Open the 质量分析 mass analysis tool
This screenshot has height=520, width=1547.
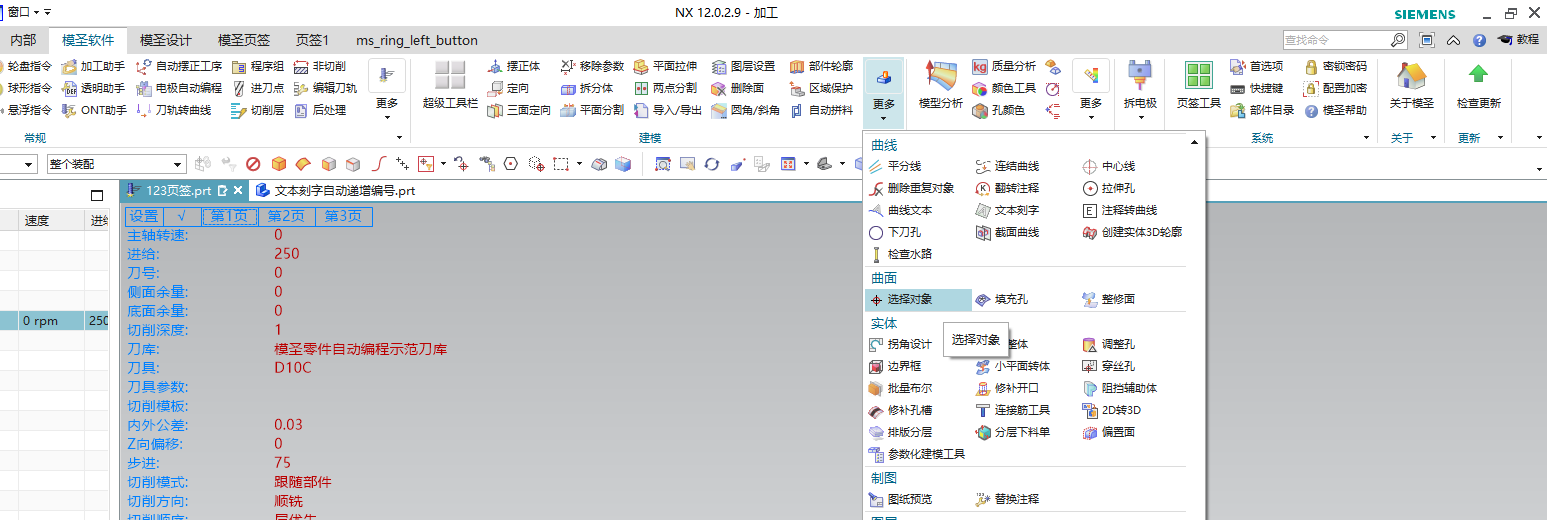coord(1004,66)
